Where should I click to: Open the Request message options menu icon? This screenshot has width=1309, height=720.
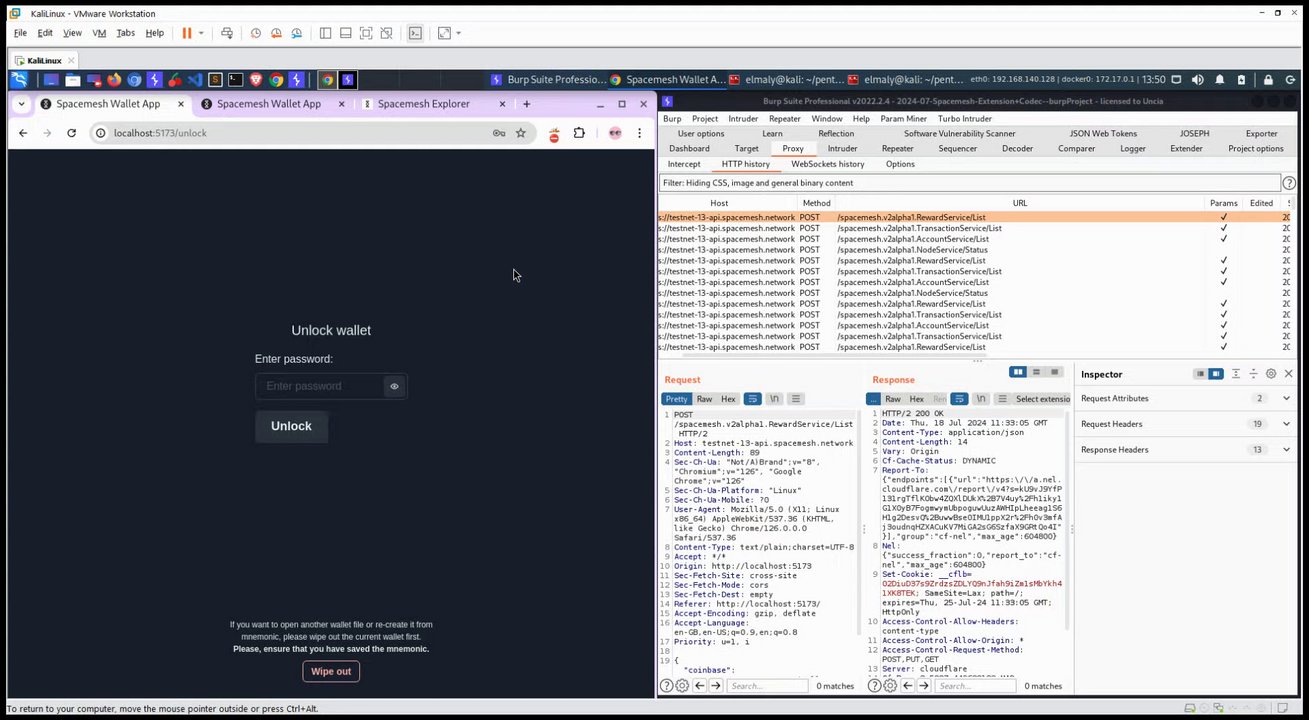(796, 399)
